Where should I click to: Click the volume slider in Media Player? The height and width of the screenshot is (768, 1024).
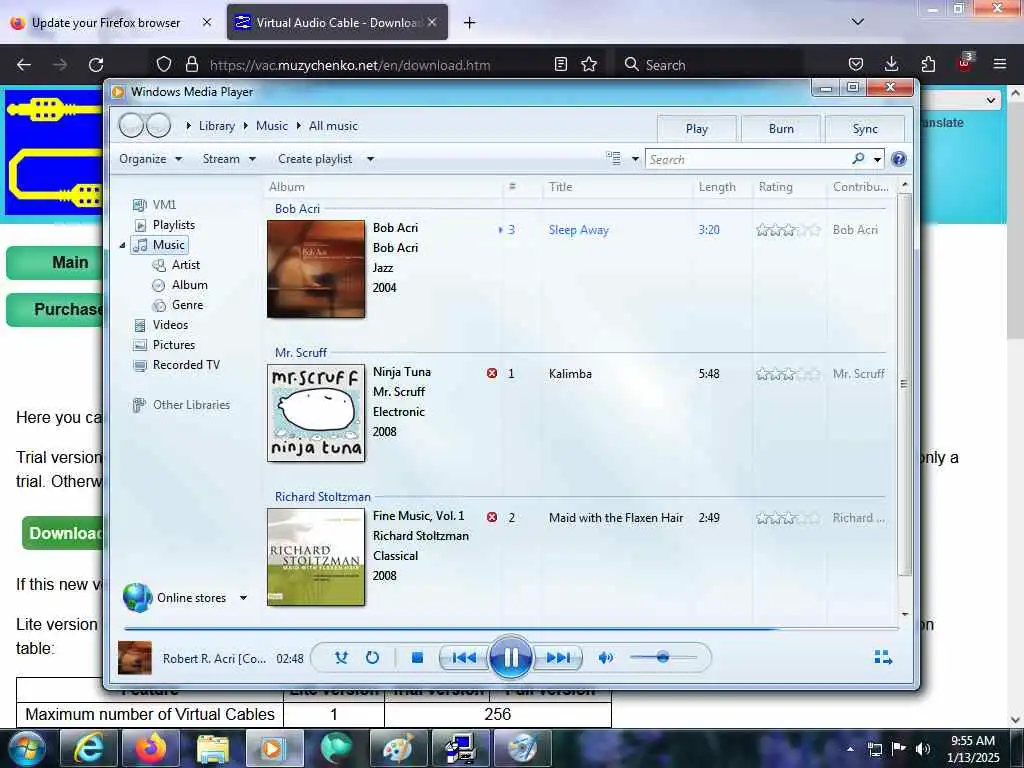pyautogui.click(x=663, y=658)
